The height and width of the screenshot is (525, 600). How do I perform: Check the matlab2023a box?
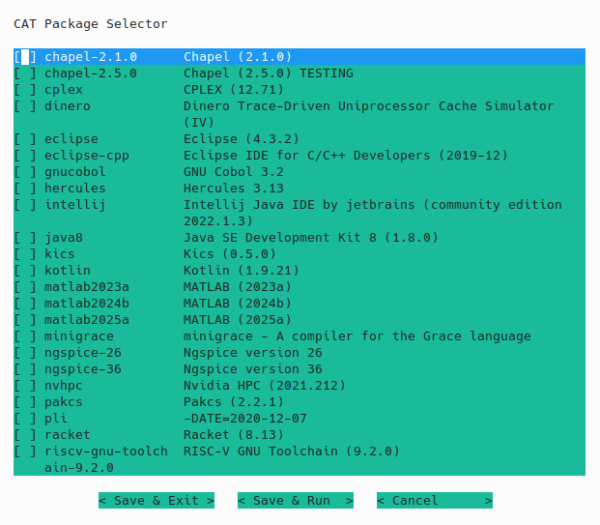tap(25, 287)
